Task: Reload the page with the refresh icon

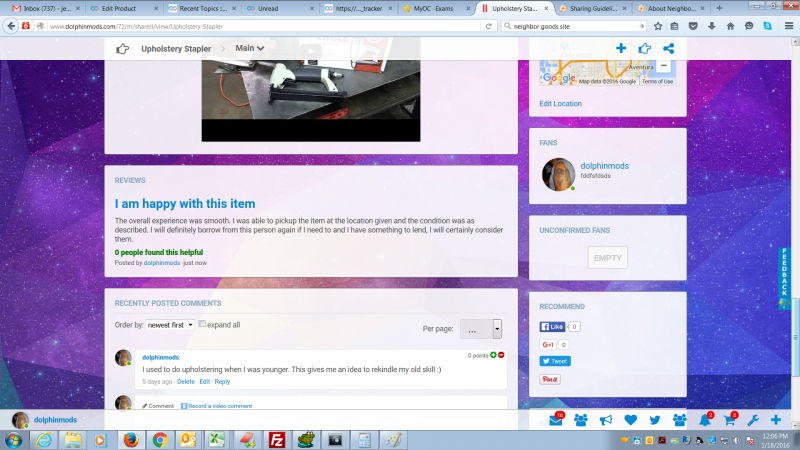Action: tap(488, 26)
